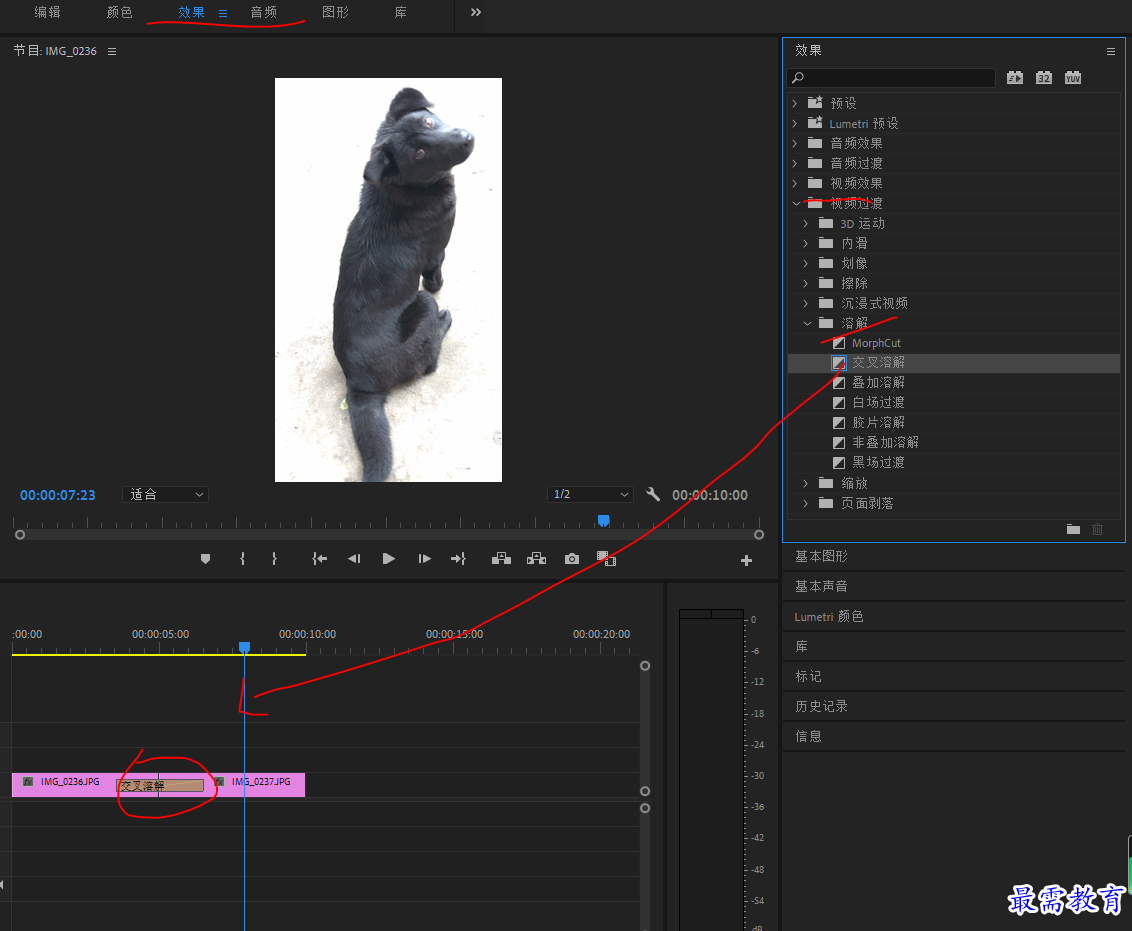Switch to 音频 workspace

[264, 12]
